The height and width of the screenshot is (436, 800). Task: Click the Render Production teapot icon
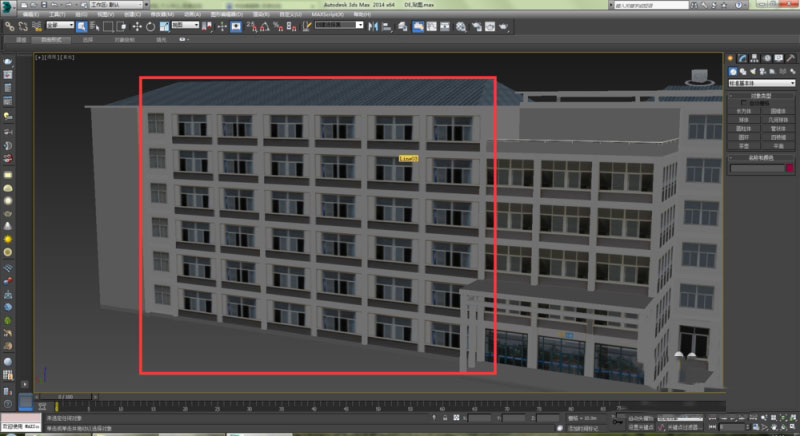tap(504, 27)
